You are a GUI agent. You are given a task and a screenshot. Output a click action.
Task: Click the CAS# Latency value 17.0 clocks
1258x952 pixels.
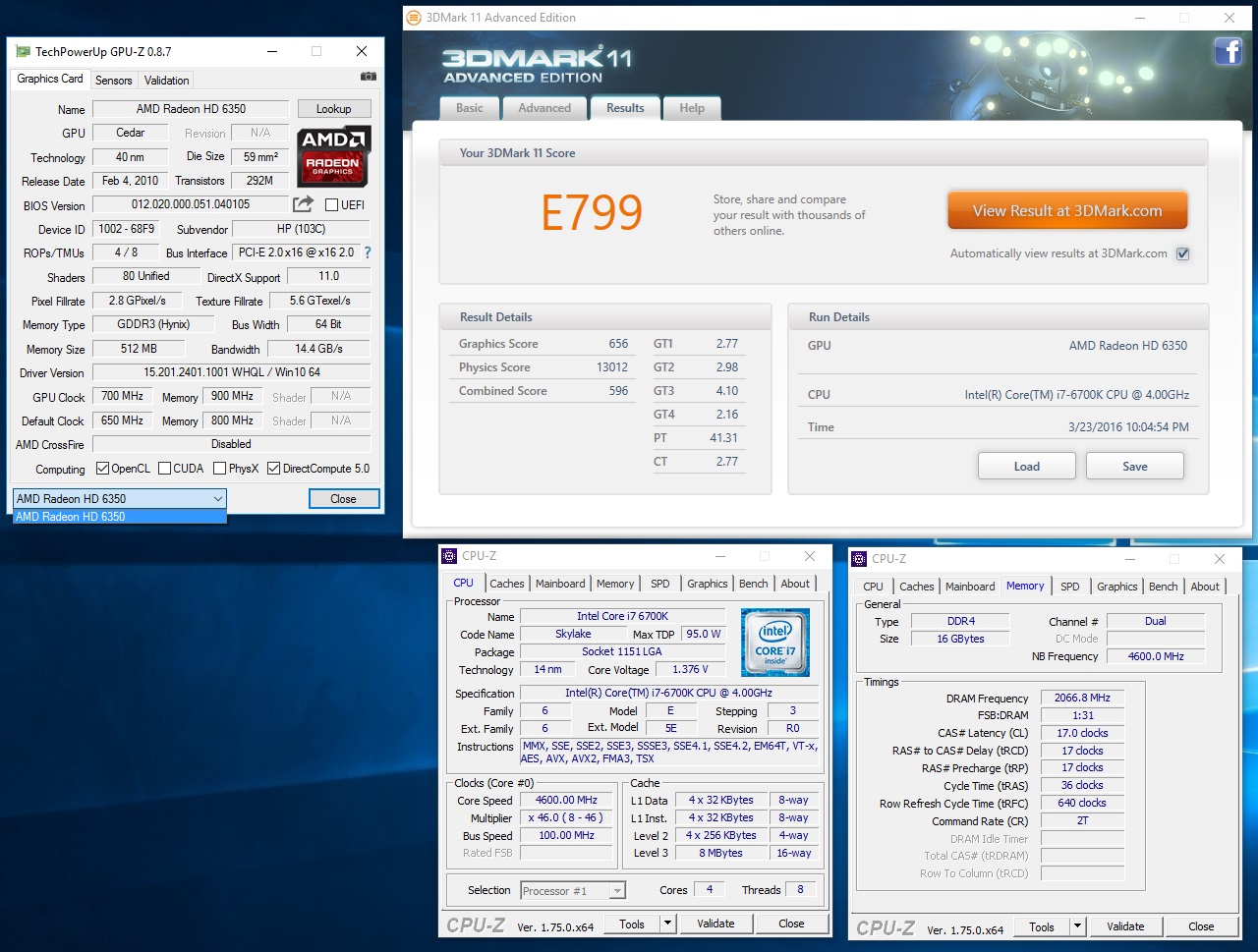1082,733
